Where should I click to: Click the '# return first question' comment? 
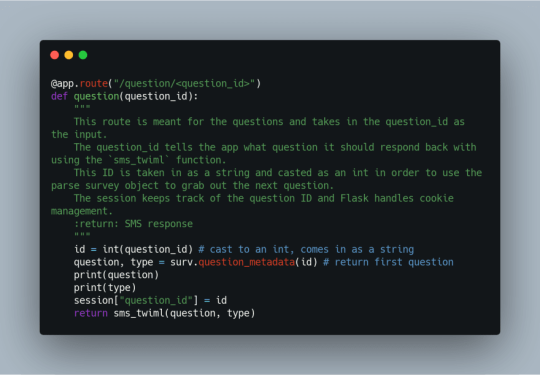[x=388, y=262]
